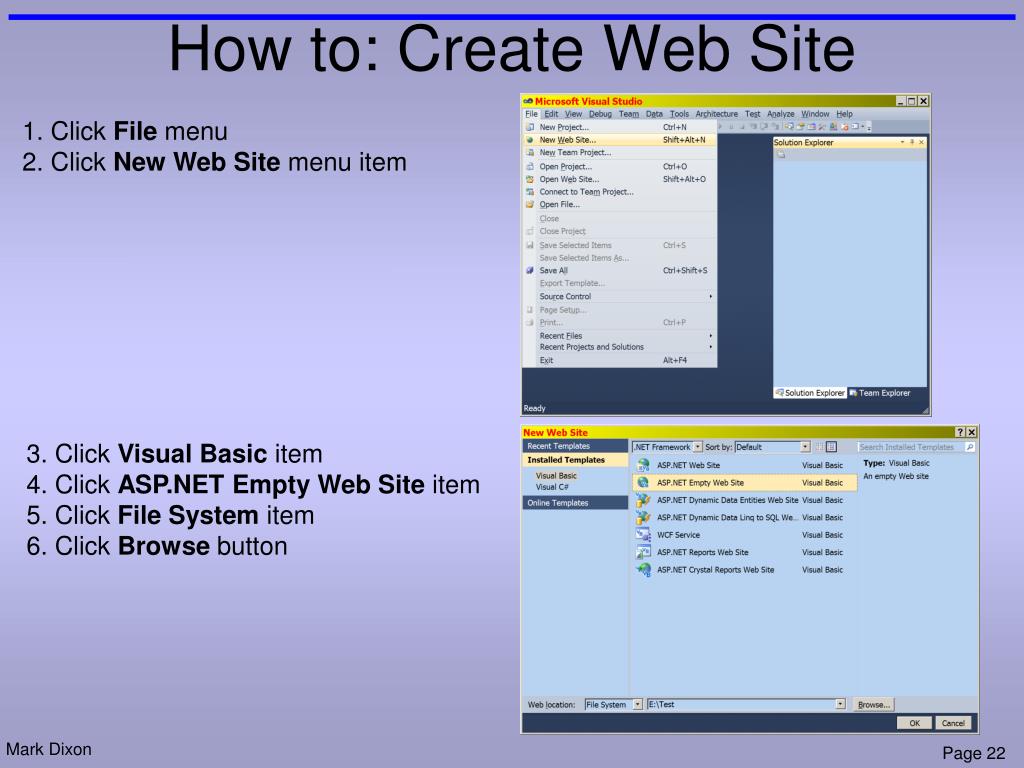The height and width of the screenshot is (768, 1024).
Task: Click the Connect to Team Project icon
Action: pos(530,192)
